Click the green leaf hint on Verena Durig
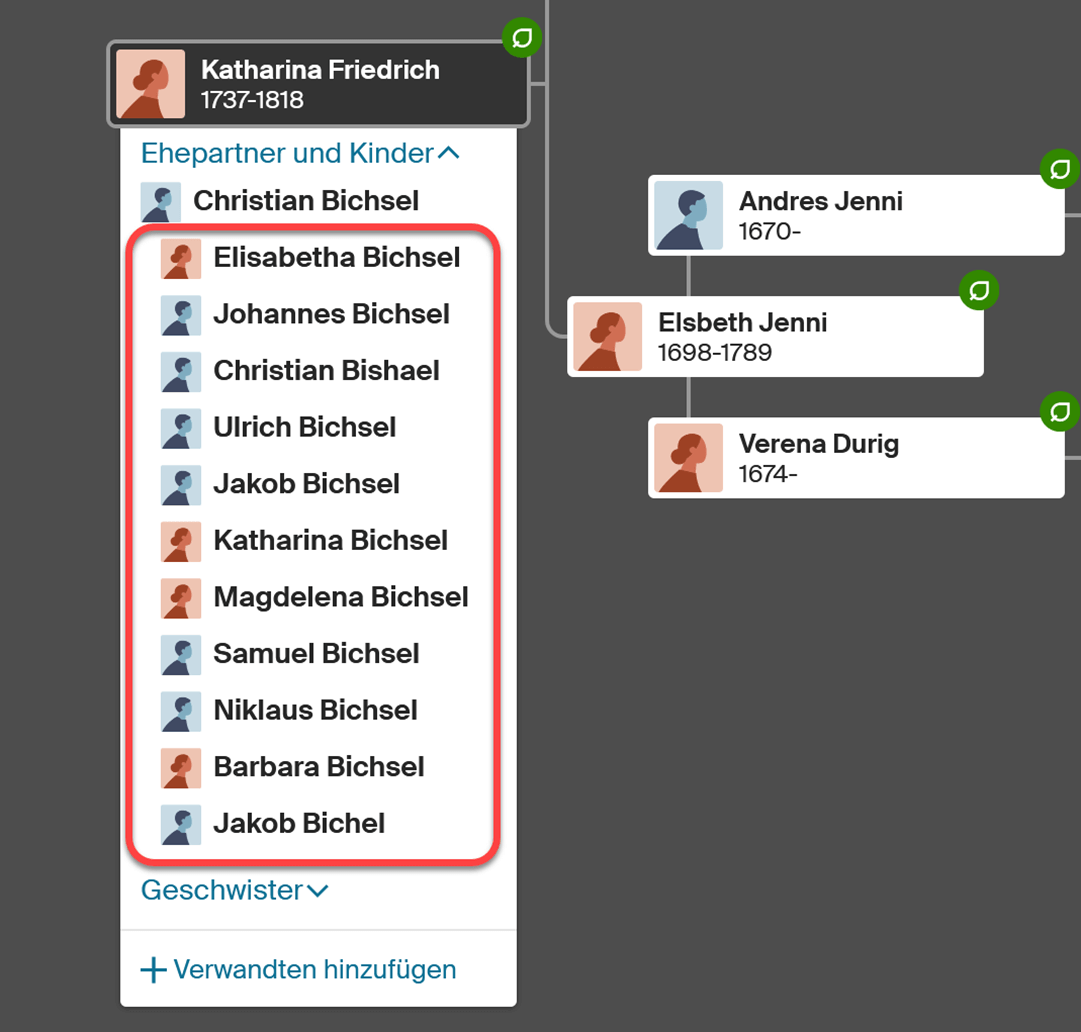The height and width of the screenshot is (1032, 1081). 1060,411
